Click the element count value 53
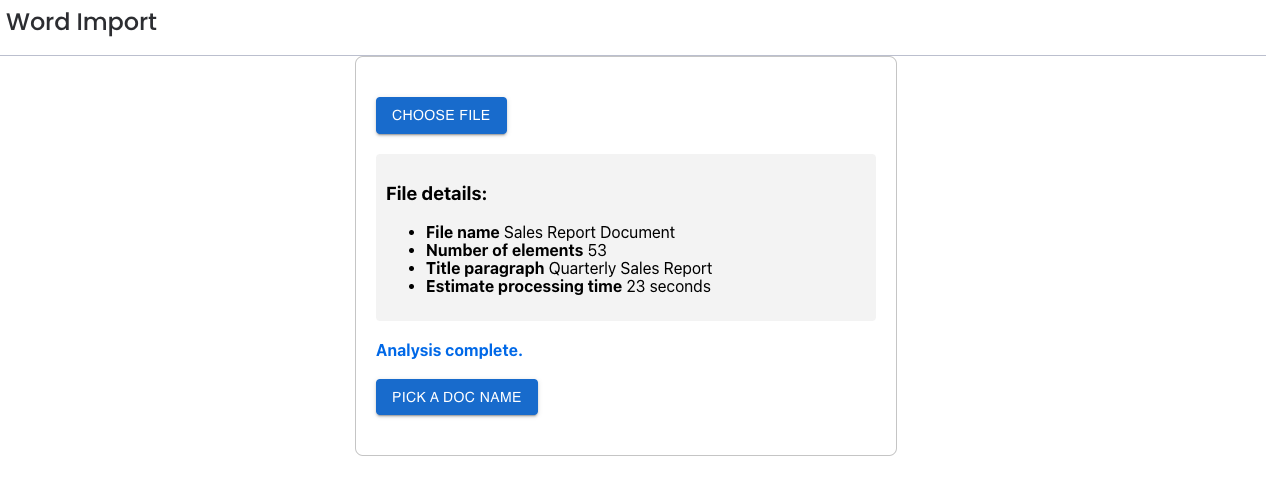Viewport: 1266px width, 489px height. (x=597, y=250)
